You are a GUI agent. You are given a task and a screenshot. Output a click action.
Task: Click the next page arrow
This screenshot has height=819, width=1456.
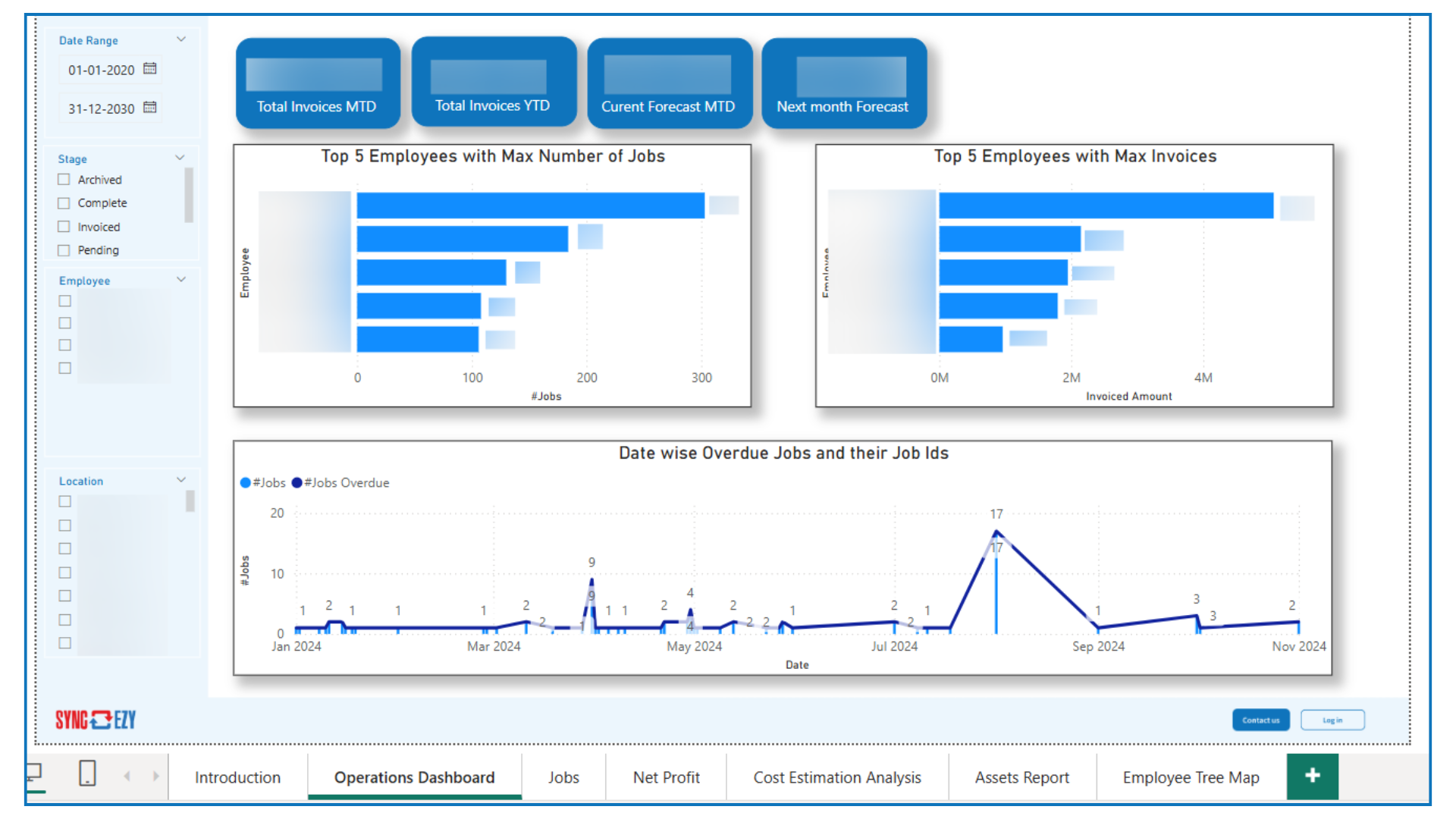coord(156,776)
